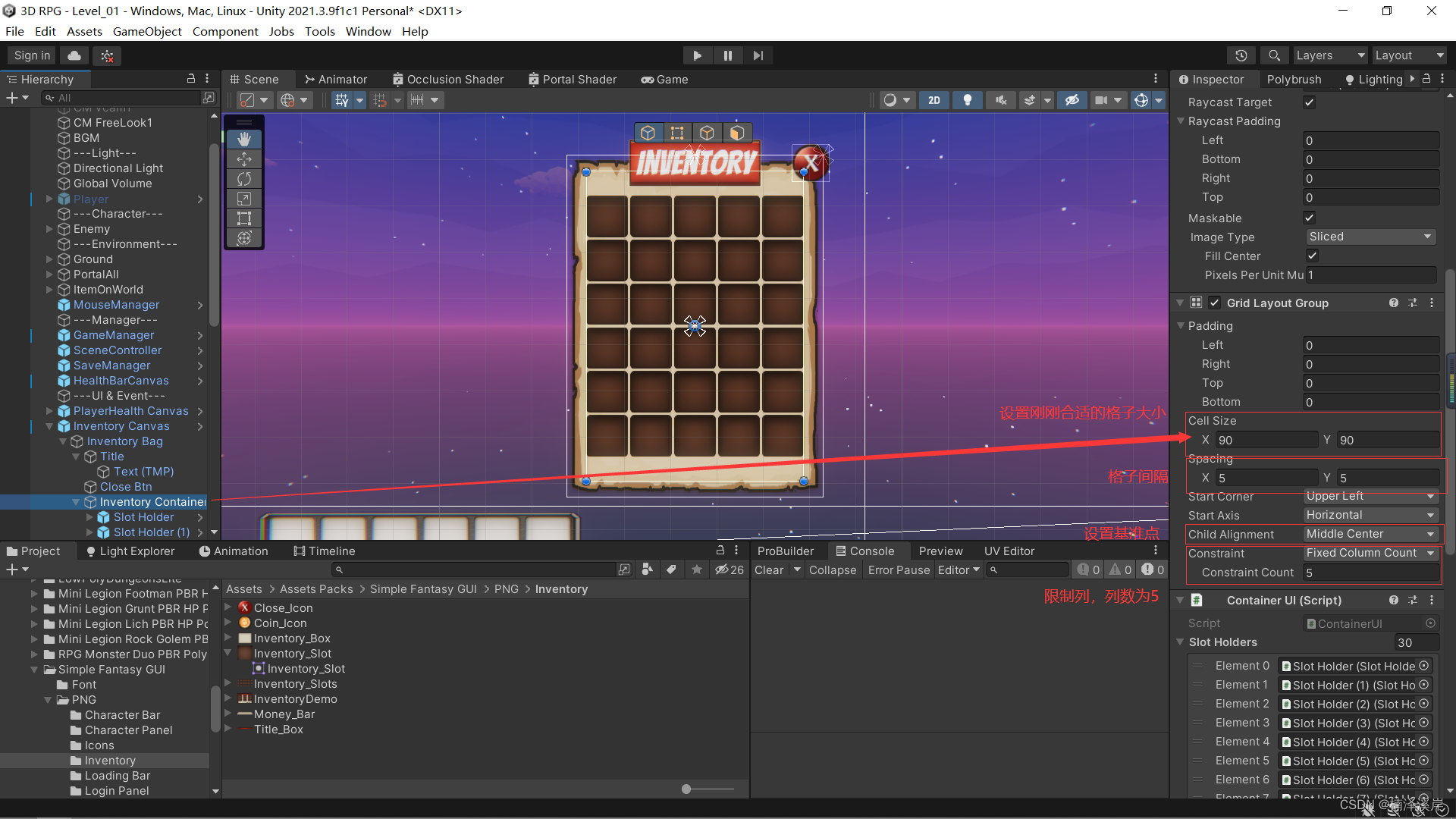
Task: Open the Undo History icon
Action: pyautogui.click(x=1241, y=55)
